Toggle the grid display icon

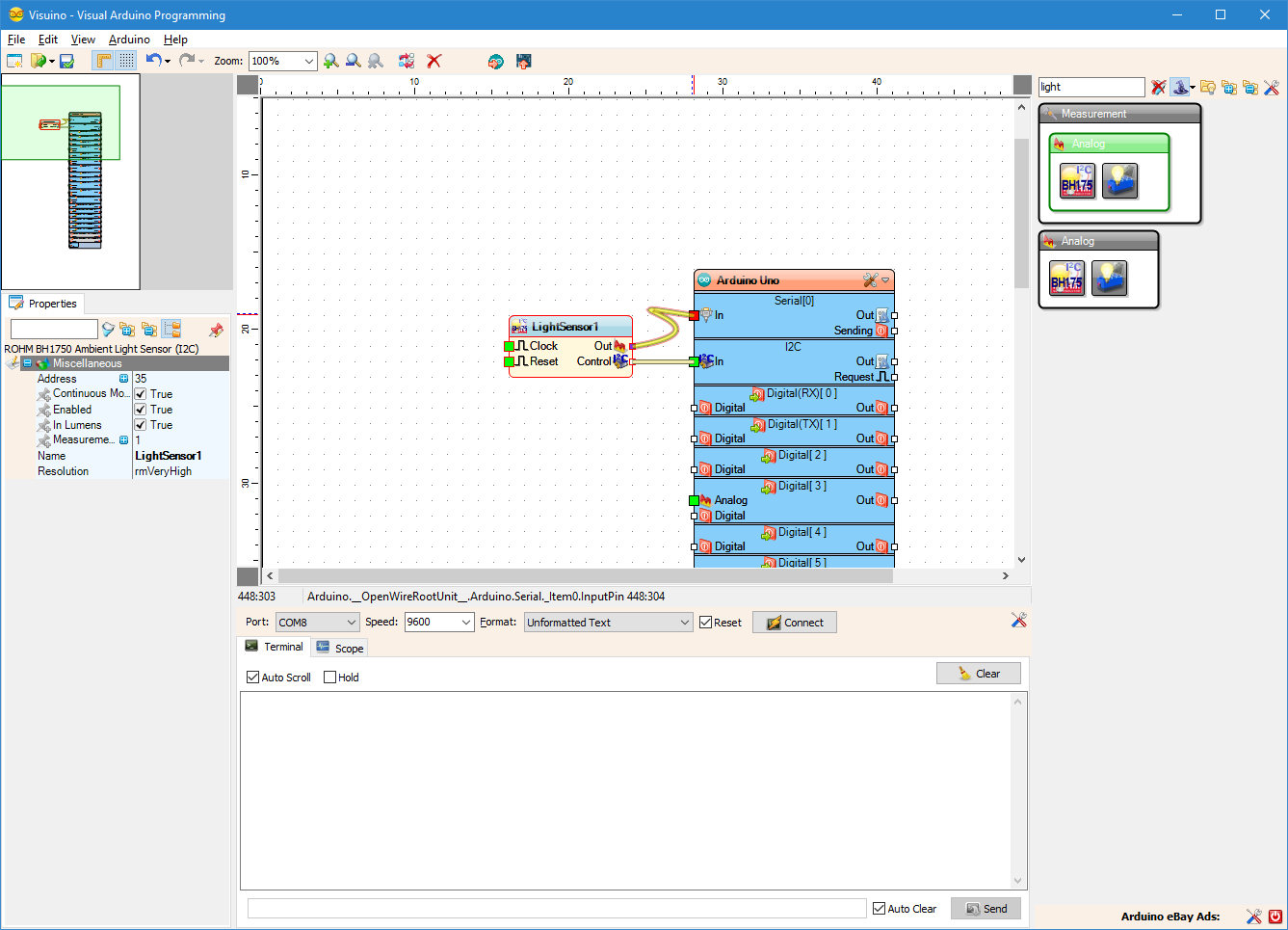126,60
